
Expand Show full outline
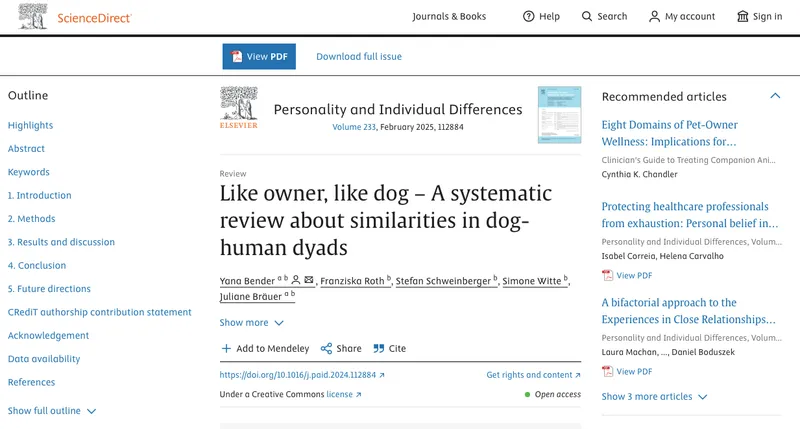pos(52,411)
